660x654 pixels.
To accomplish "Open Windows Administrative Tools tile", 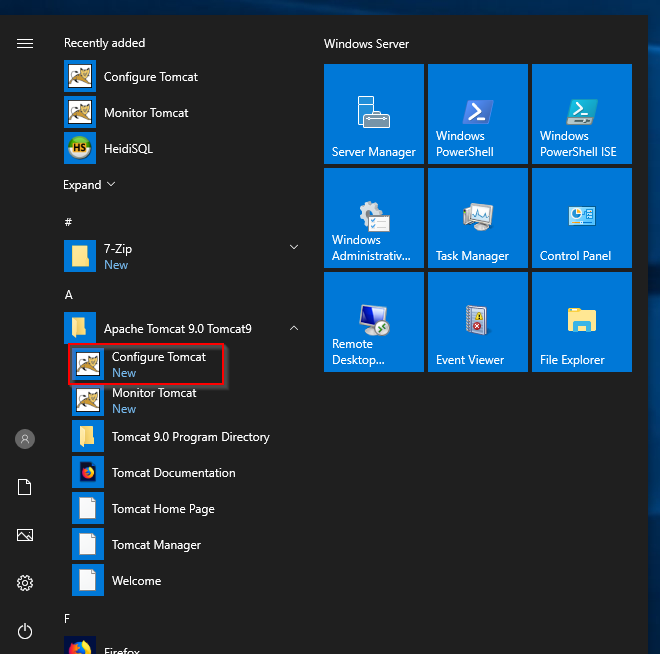I will pos(374,218).
